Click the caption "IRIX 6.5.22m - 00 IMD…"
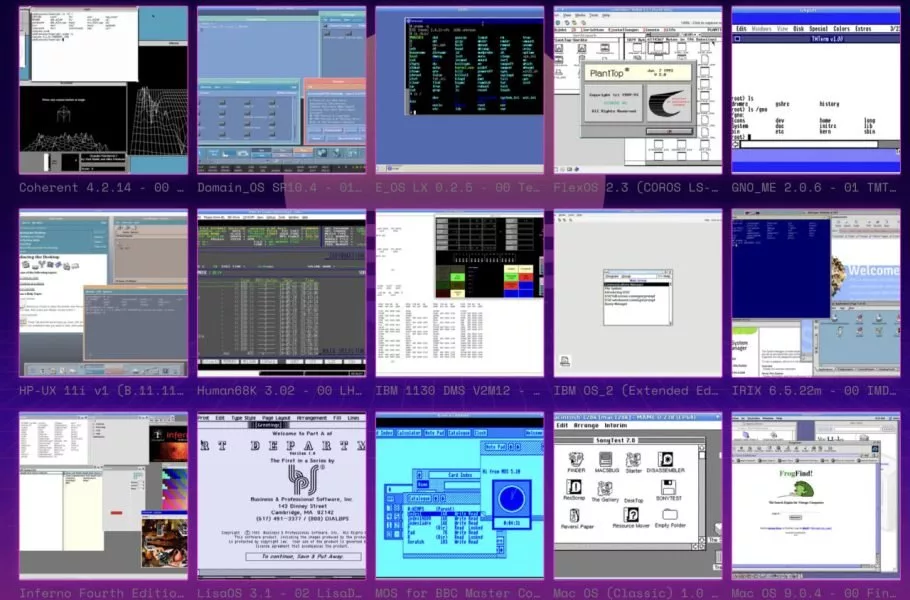Viewport: 910px width, 600px height. tap(814, 391)
